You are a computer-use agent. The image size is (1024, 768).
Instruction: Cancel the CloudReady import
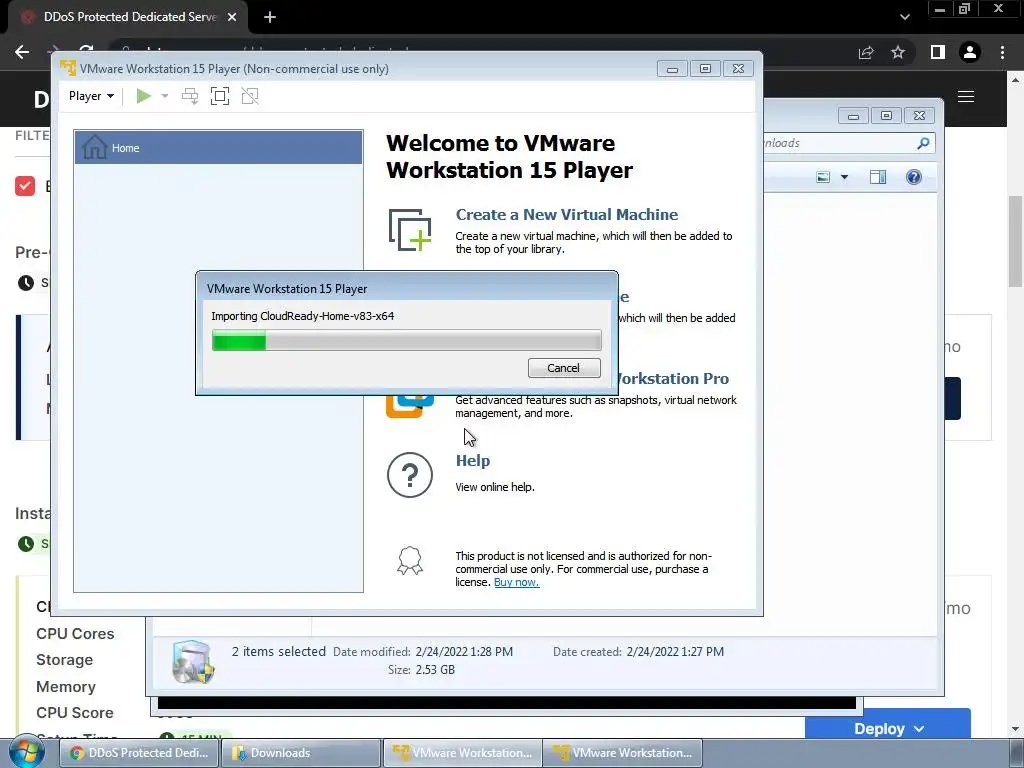[564, 368]
